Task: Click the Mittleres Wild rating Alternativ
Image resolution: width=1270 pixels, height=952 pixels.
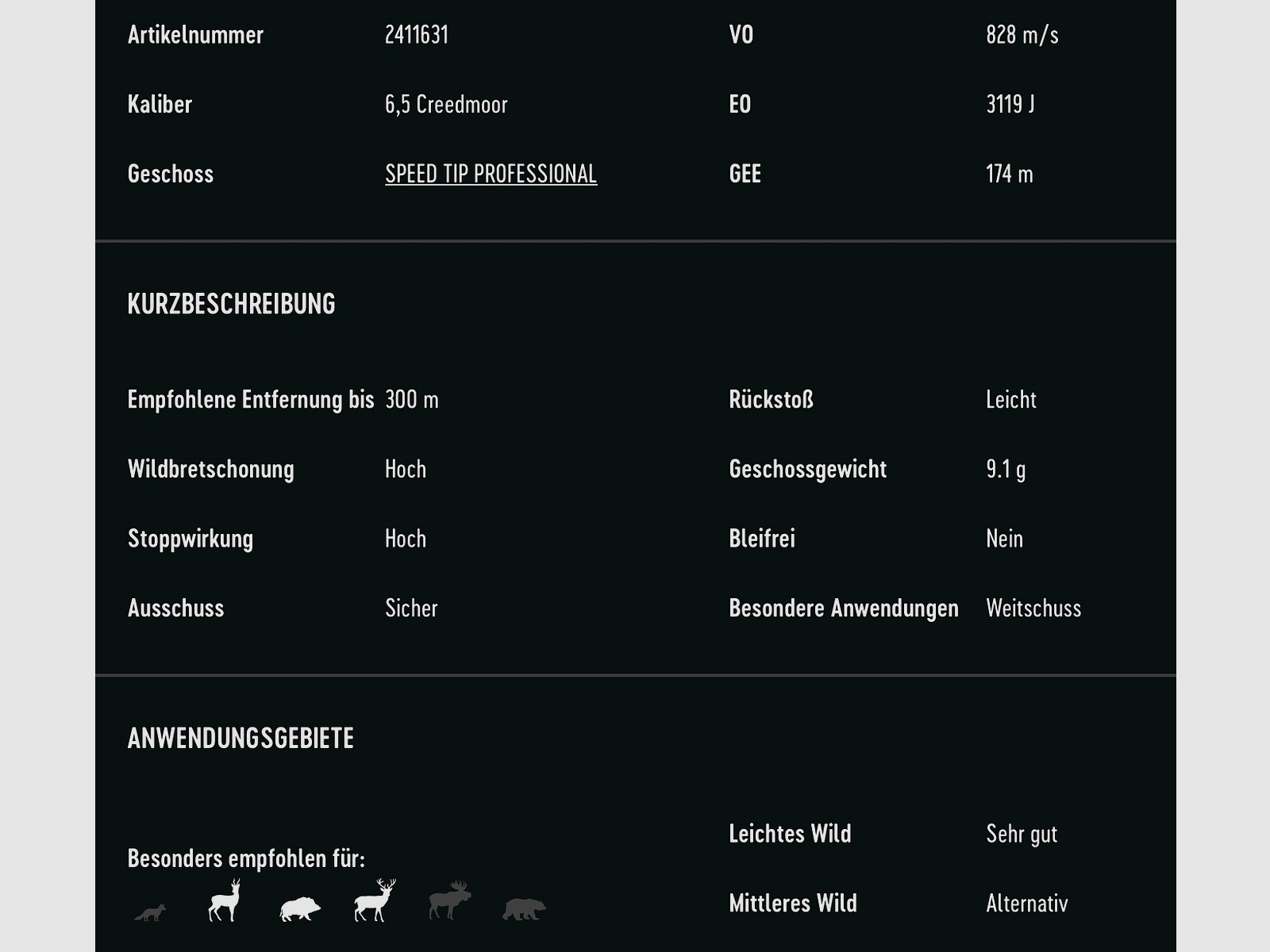Action: point(1026,904)
